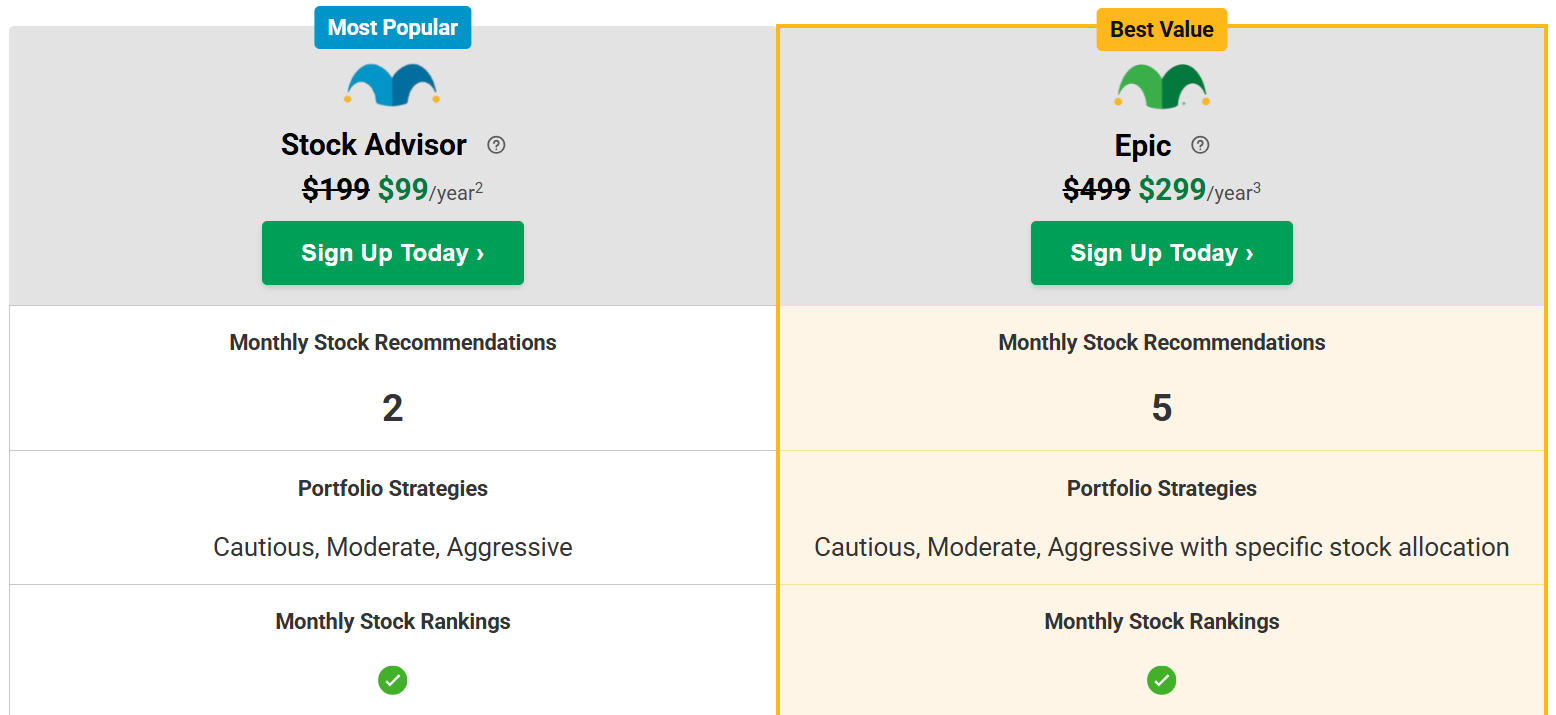Open the help tooltip beside Epic
The width and height of the screenshot is (1556, 715).
pos(1200,145)
